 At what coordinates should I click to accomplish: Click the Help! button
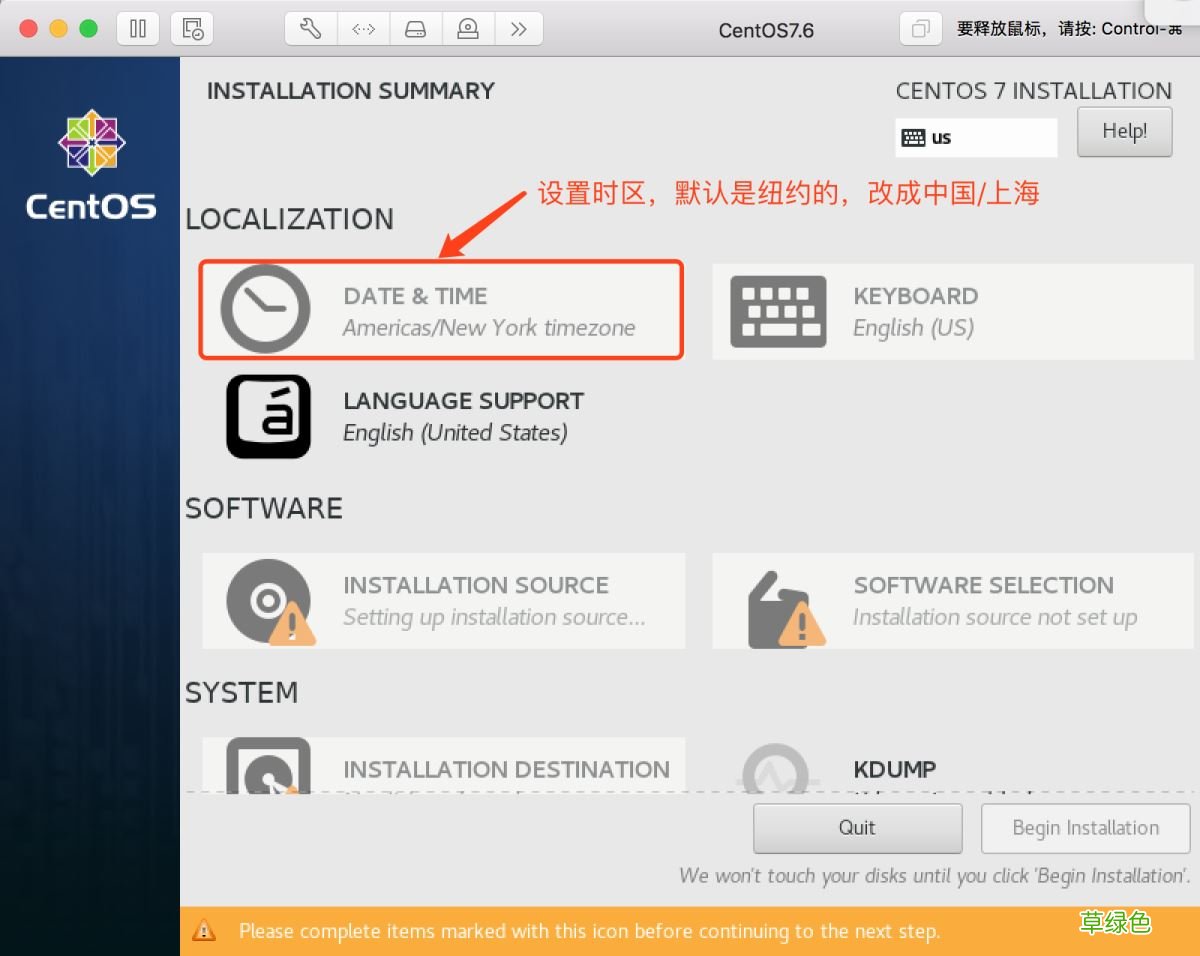[1124, 131]
